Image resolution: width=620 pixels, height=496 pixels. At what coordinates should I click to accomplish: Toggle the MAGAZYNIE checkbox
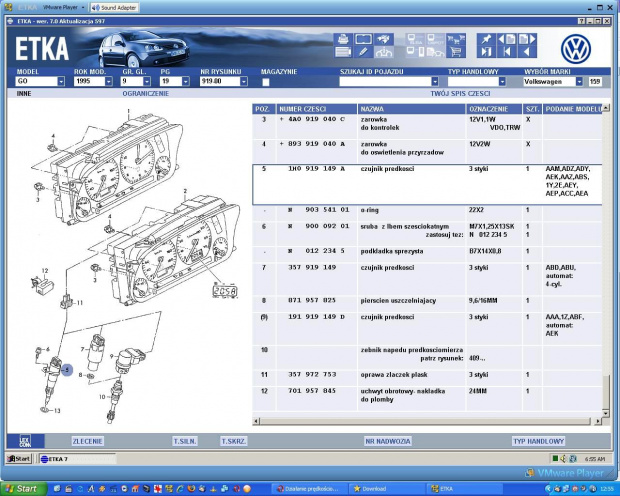266,82
